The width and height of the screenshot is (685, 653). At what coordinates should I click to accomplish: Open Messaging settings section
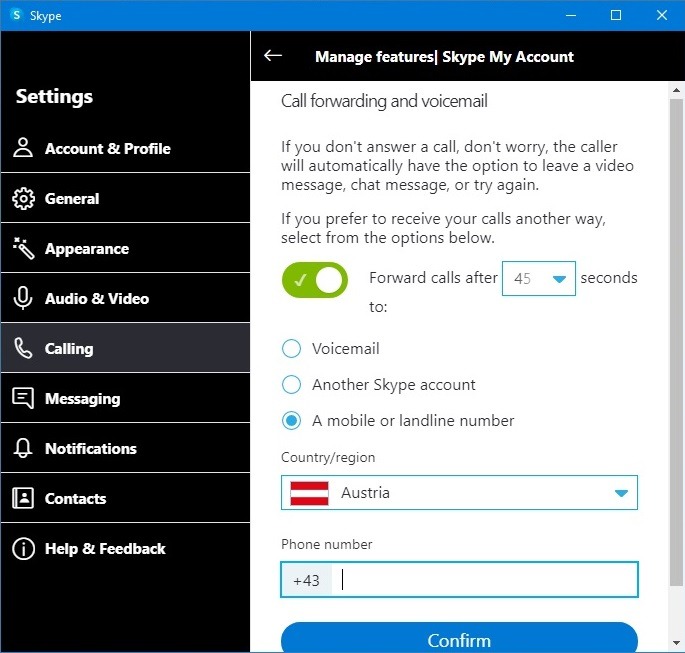point(125,398)
